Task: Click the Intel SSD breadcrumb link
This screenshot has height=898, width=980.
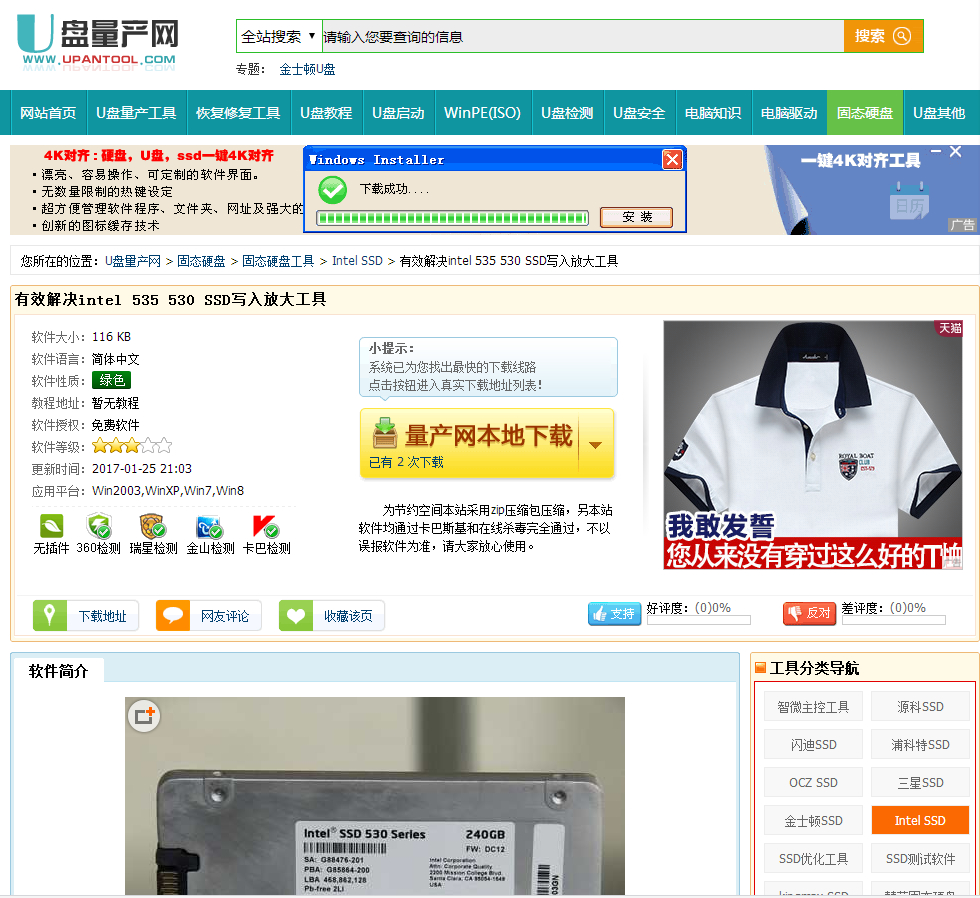Action: click(357, 261)
